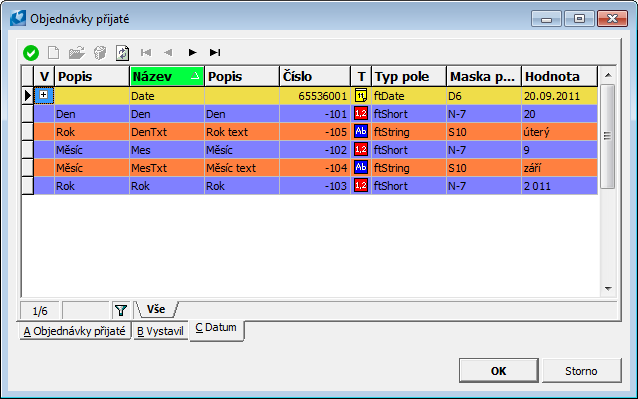The height and width of the screenshot is (399, 638).
Task: Maximize the Objednávky přijaté window
Action: click(x=579, y=19)
